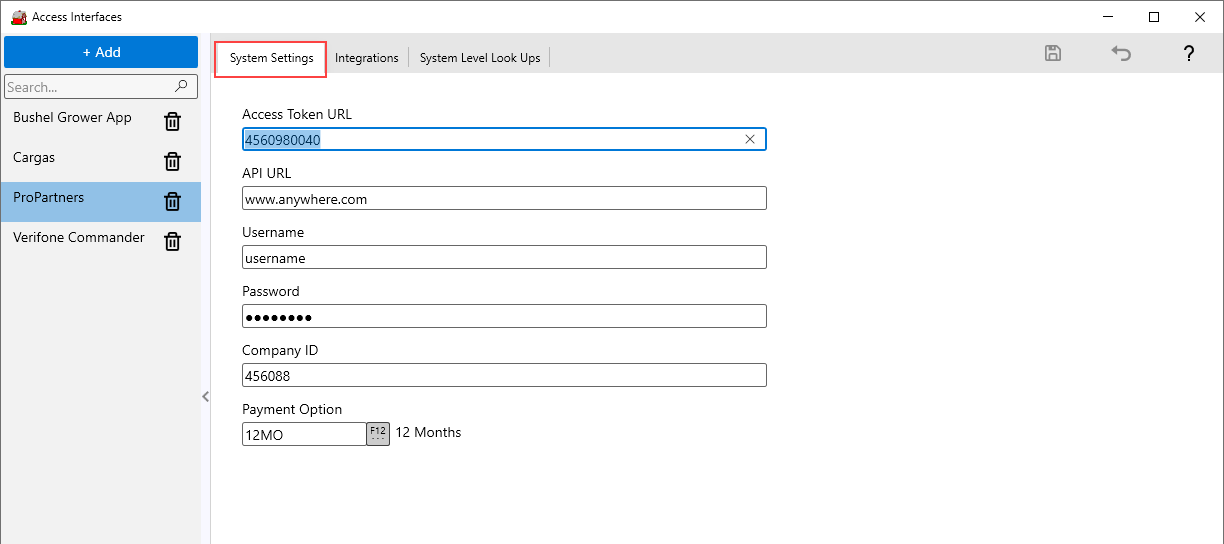This screenshot has width=1224, height=544.
Task: Click the + Add button
Action: pos(101,52)
